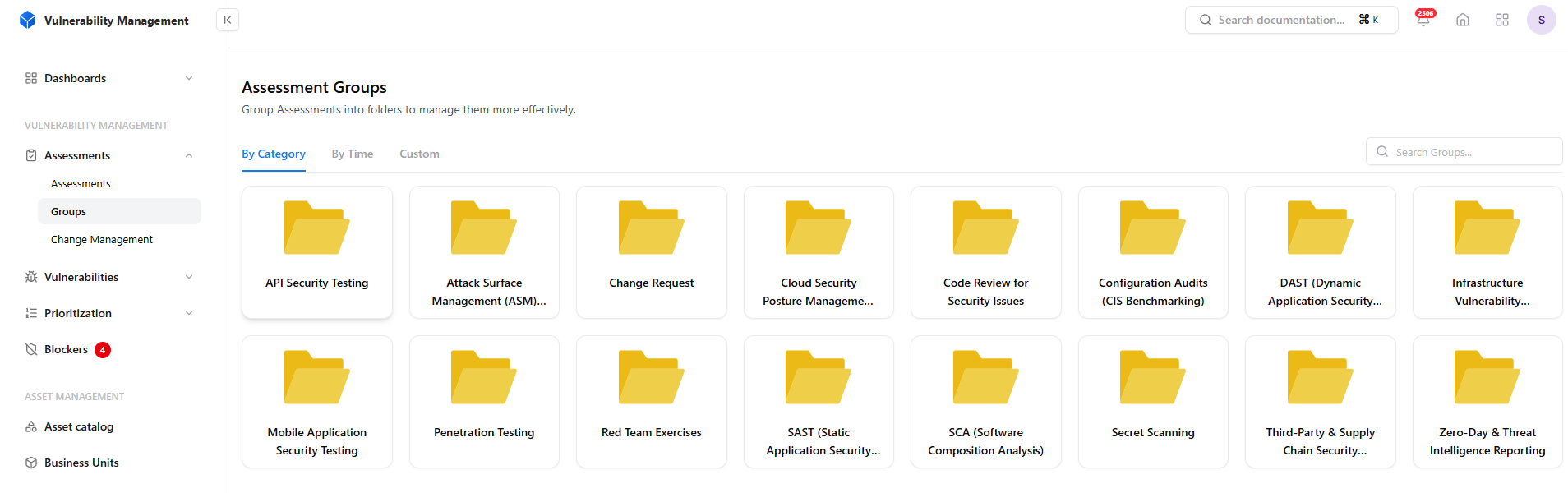Image resolution: width=1568 pixels, height=493 pixels.
Task: Open the DAST folder icon
Action: pos(1321,228)
